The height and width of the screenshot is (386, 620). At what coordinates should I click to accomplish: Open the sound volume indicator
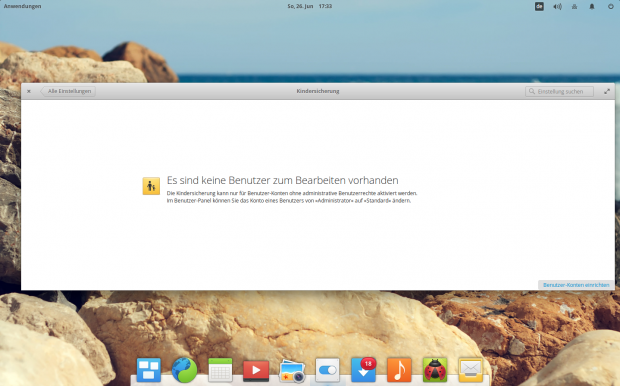[x=557, y=6]
